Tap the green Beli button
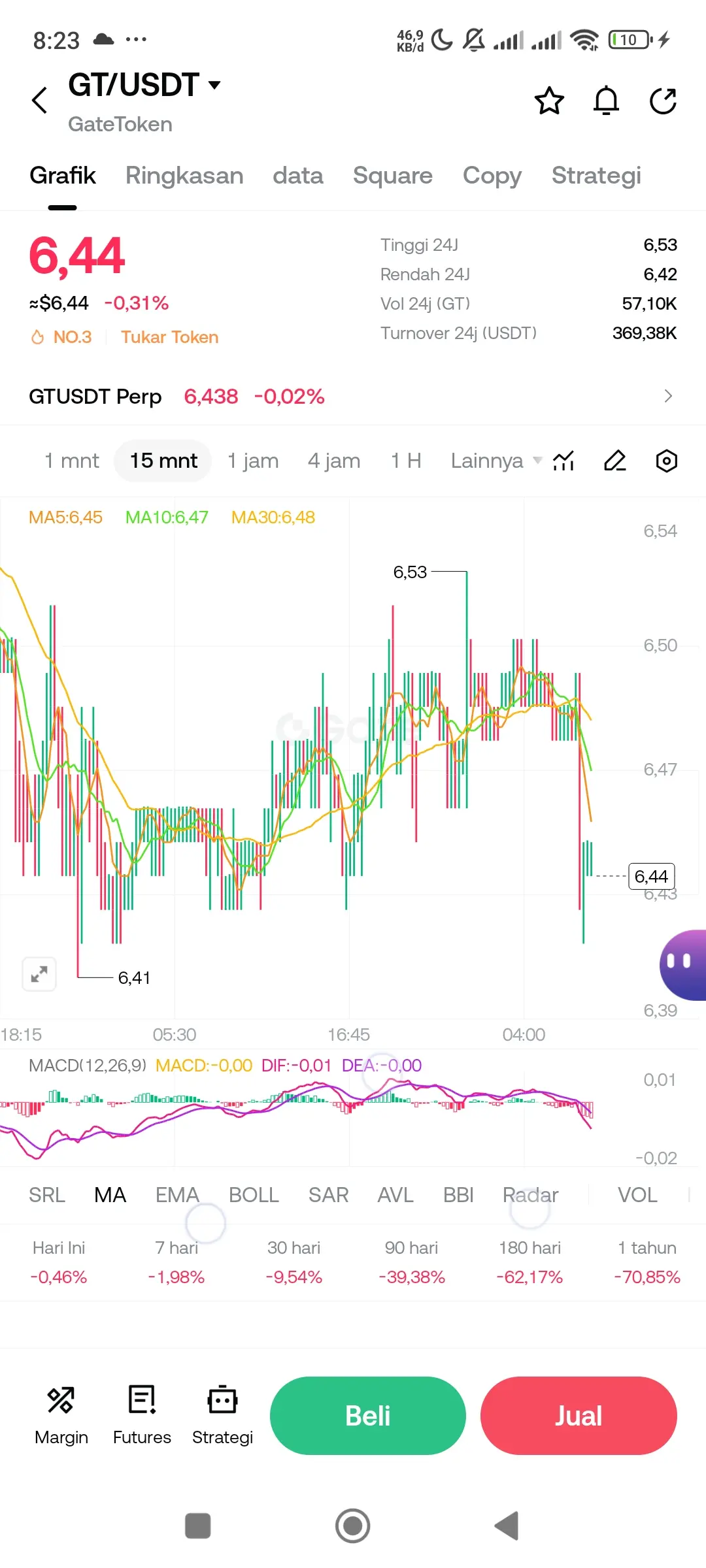 pyautogui.click(x=368, y=1416)
